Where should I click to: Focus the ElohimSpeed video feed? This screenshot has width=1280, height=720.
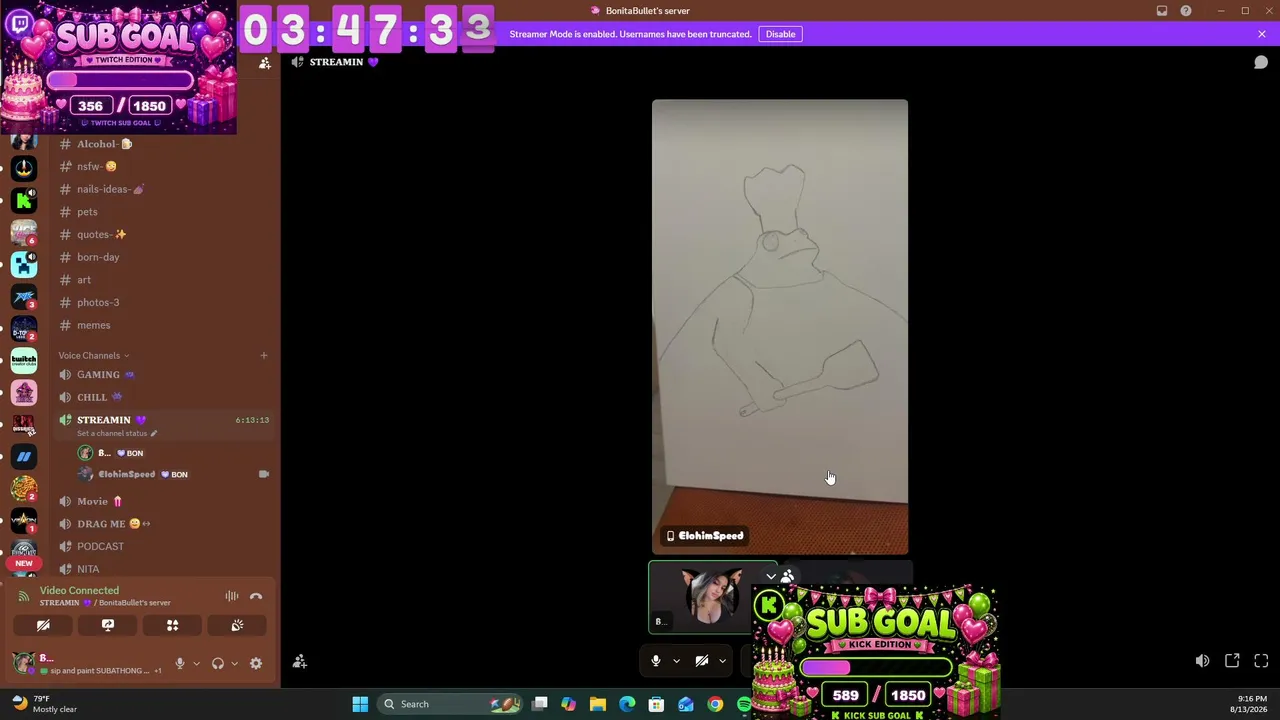[x=780, y=327]
